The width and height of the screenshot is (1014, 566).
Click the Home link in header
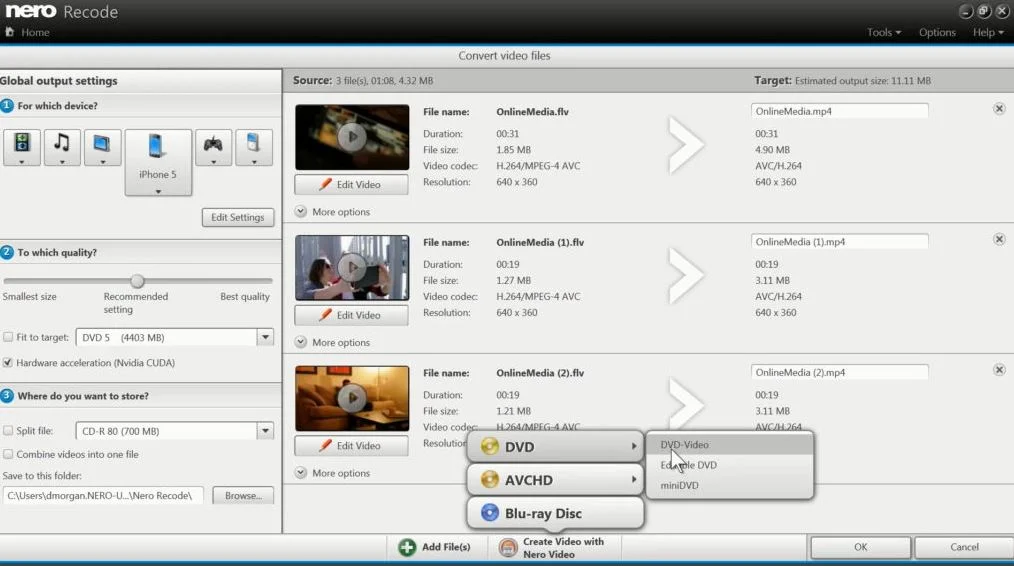(x=35, y=32)
